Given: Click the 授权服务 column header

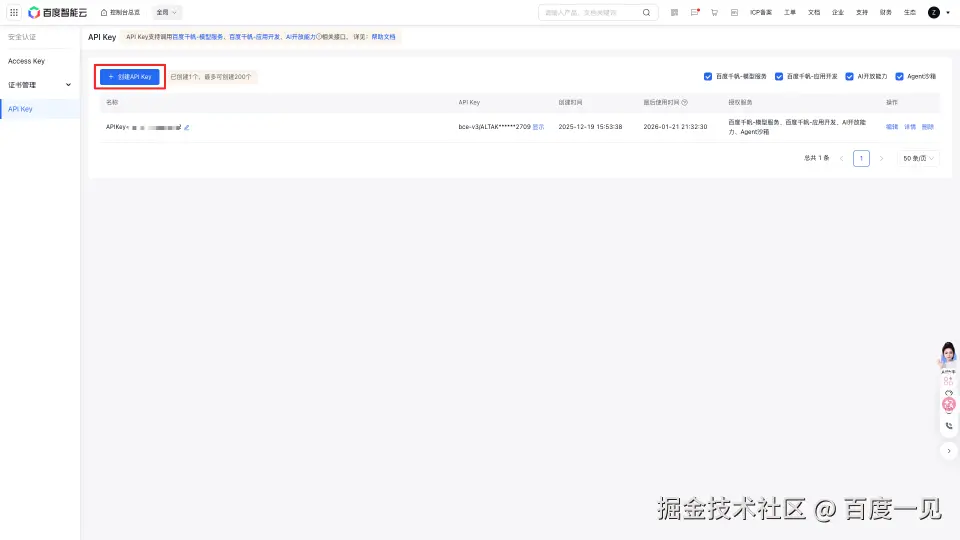Looking at the screenshot, I should (740, 102).
